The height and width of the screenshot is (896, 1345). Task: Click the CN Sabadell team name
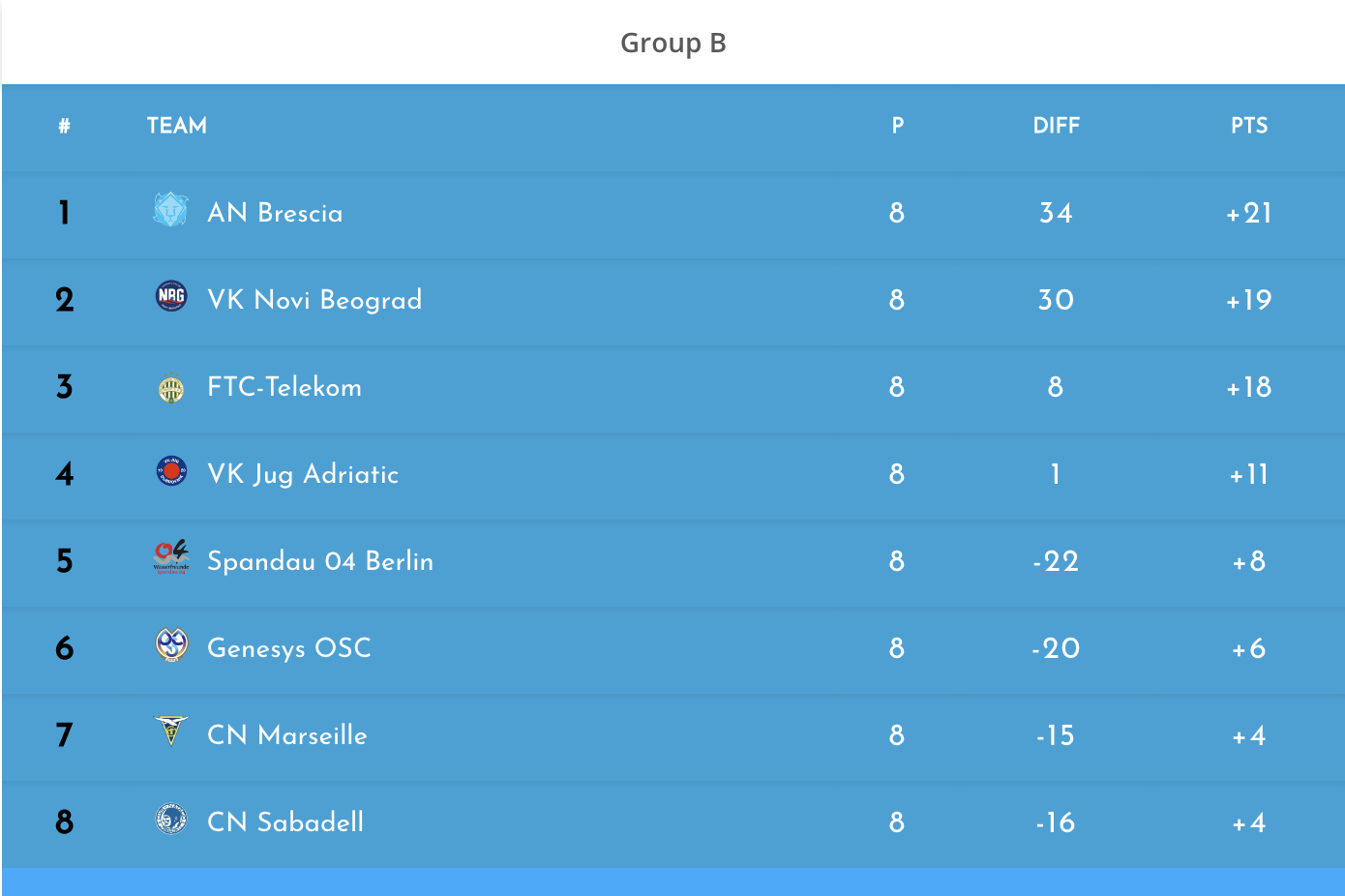click(x=285, y=822)
